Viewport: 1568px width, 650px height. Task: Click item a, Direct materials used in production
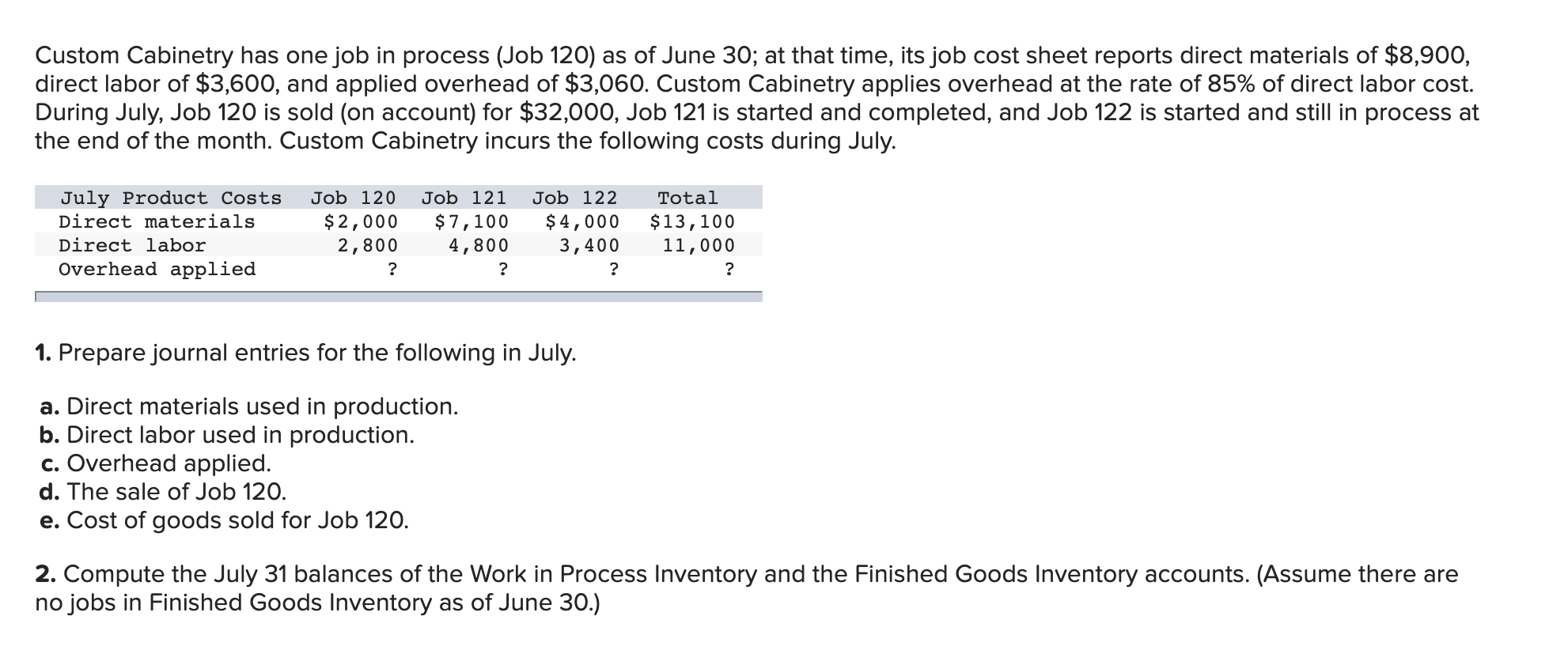(x=248, y=406)
